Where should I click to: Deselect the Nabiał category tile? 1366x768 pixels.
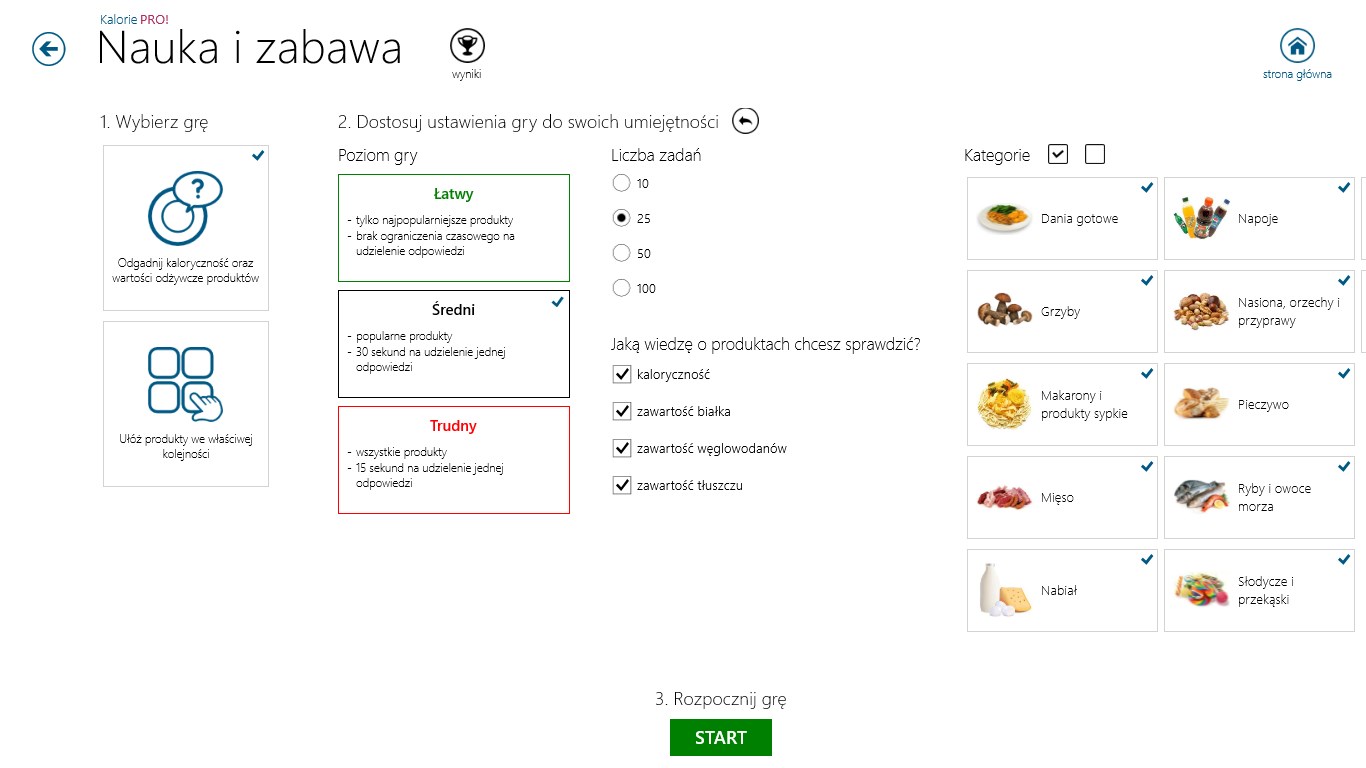(1062, 591)
